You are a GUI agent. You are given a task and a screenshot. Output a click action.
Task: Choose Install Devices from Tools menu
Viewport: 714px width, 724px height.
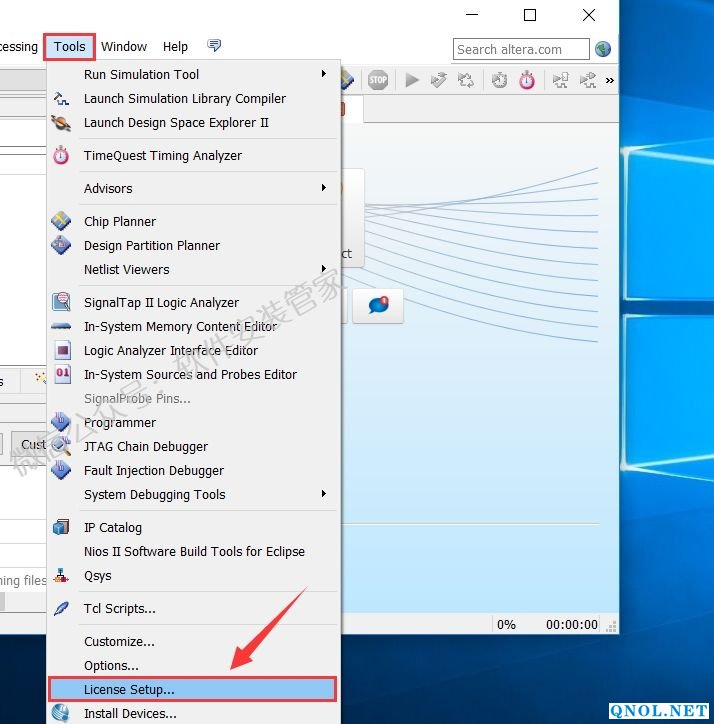click(130, 714)
